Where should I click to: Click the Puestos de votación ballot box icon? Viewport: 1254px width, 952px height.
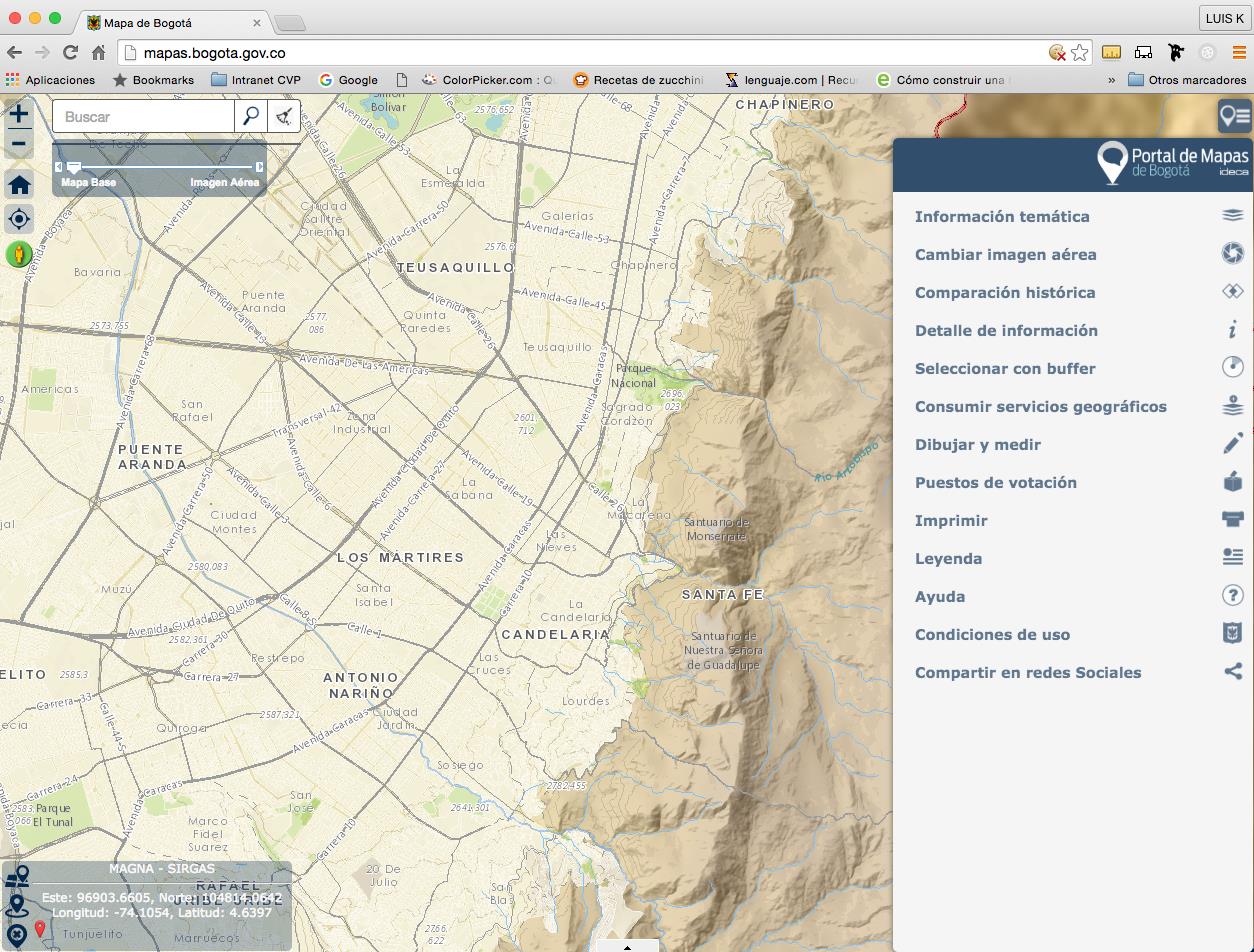(x=1233, y=481)
